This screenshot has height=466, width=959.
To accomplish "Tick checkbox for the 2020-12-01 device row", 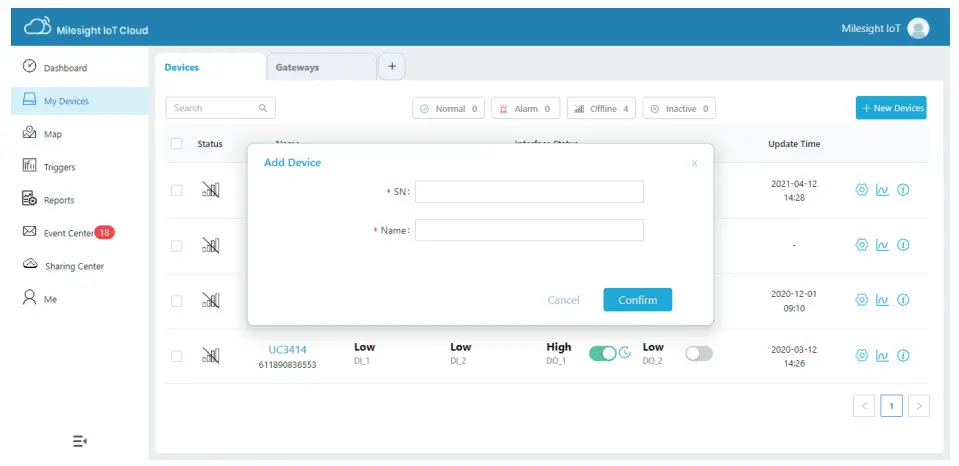I will tap(177, 301).
